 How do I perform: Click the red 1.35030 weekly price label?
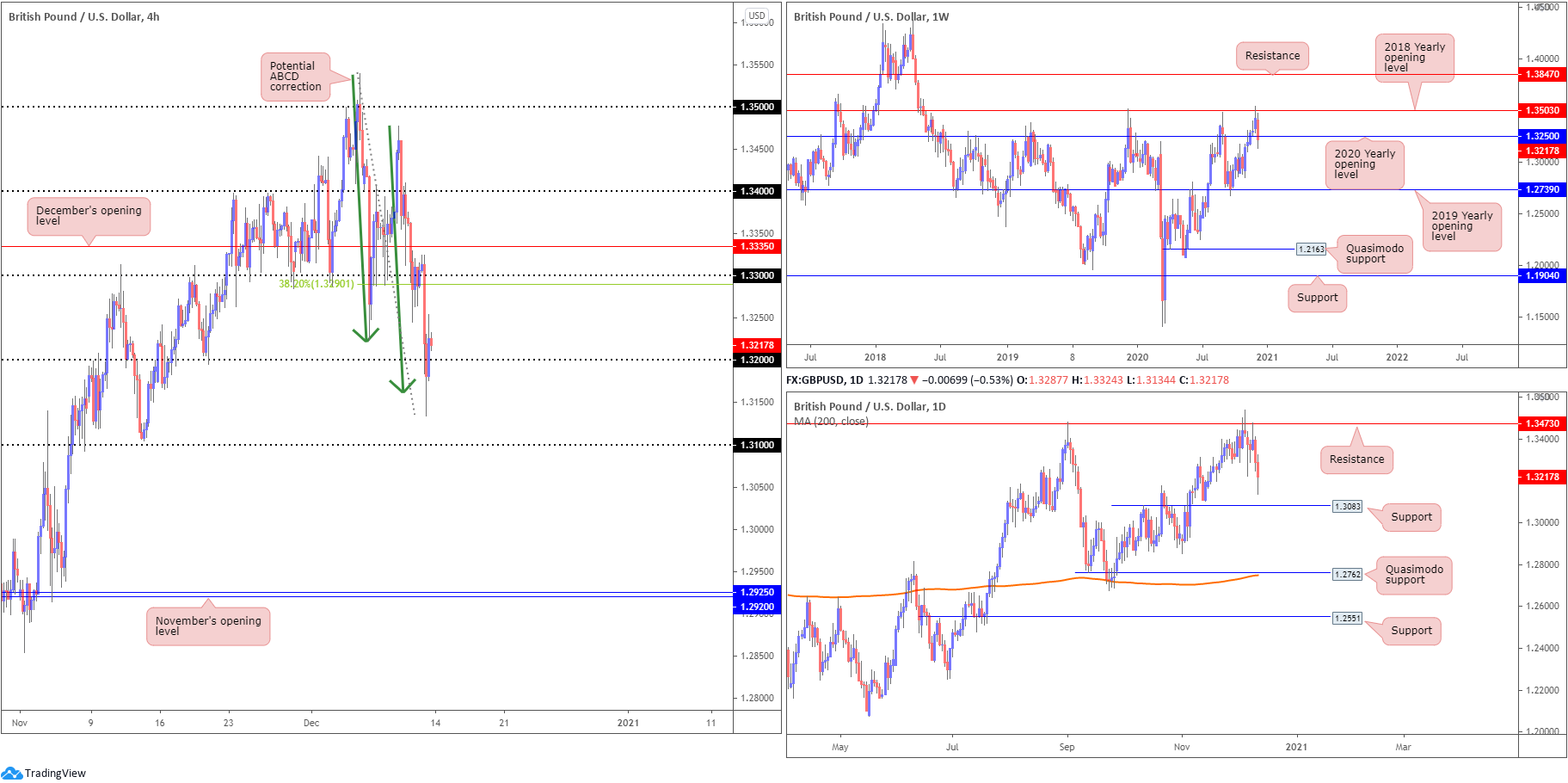pyautogui.click(x=1542, y=110)
